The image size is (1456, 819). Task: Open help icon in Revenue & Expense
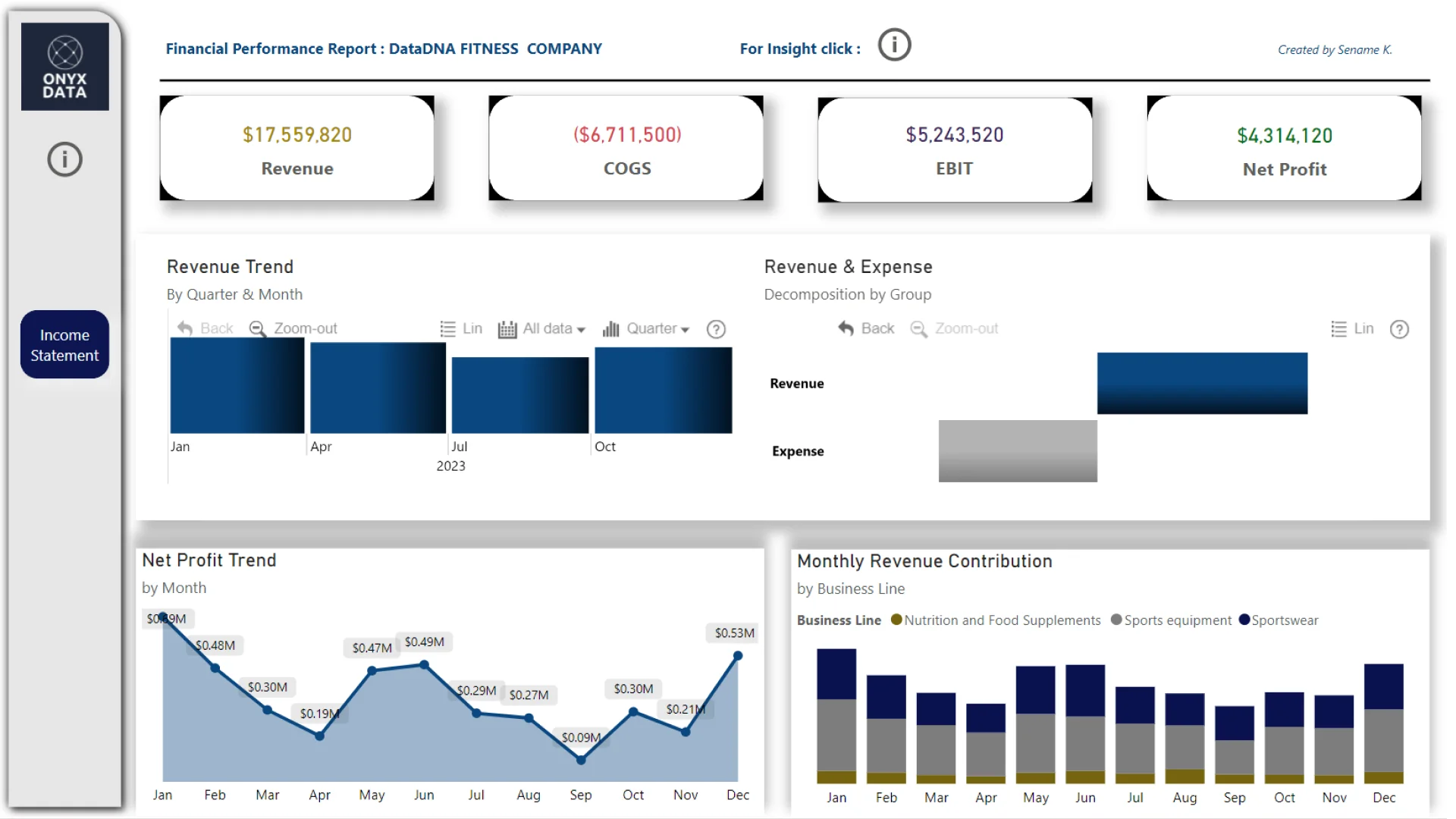coord(1399,329)
